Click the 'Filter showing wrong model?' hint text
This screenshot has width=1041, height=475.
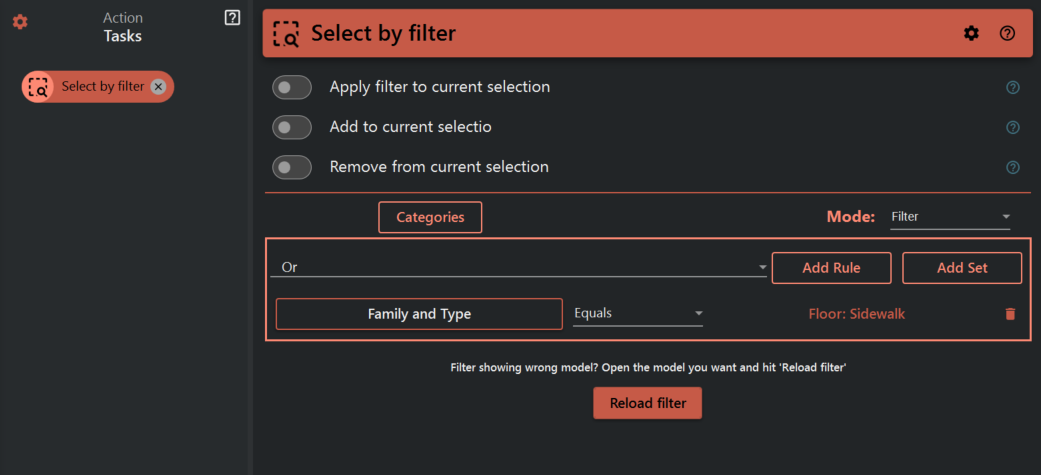(648, 367)
